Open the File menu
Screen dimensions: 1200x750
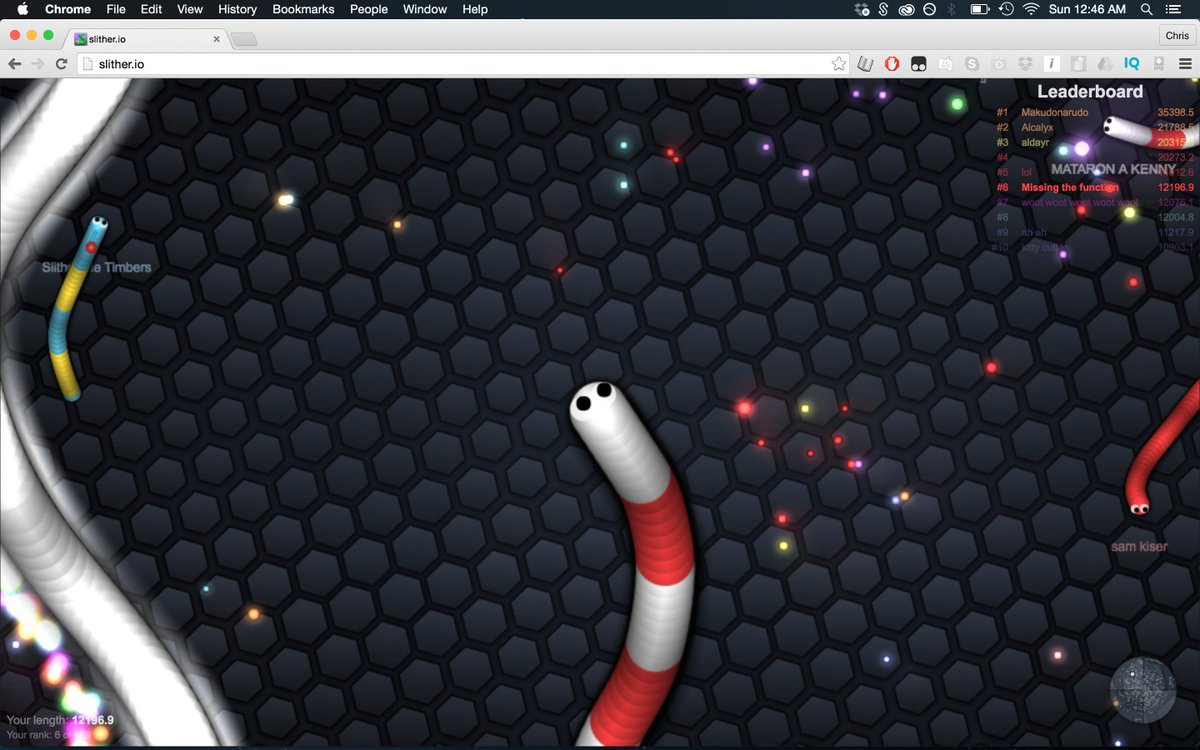116,9
